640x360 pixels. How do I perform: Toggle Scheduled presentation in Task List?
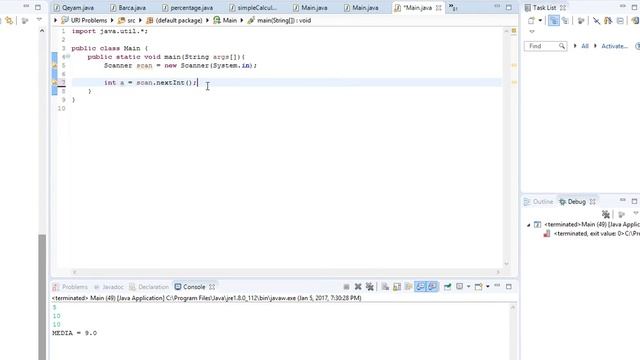click(565, 20)
